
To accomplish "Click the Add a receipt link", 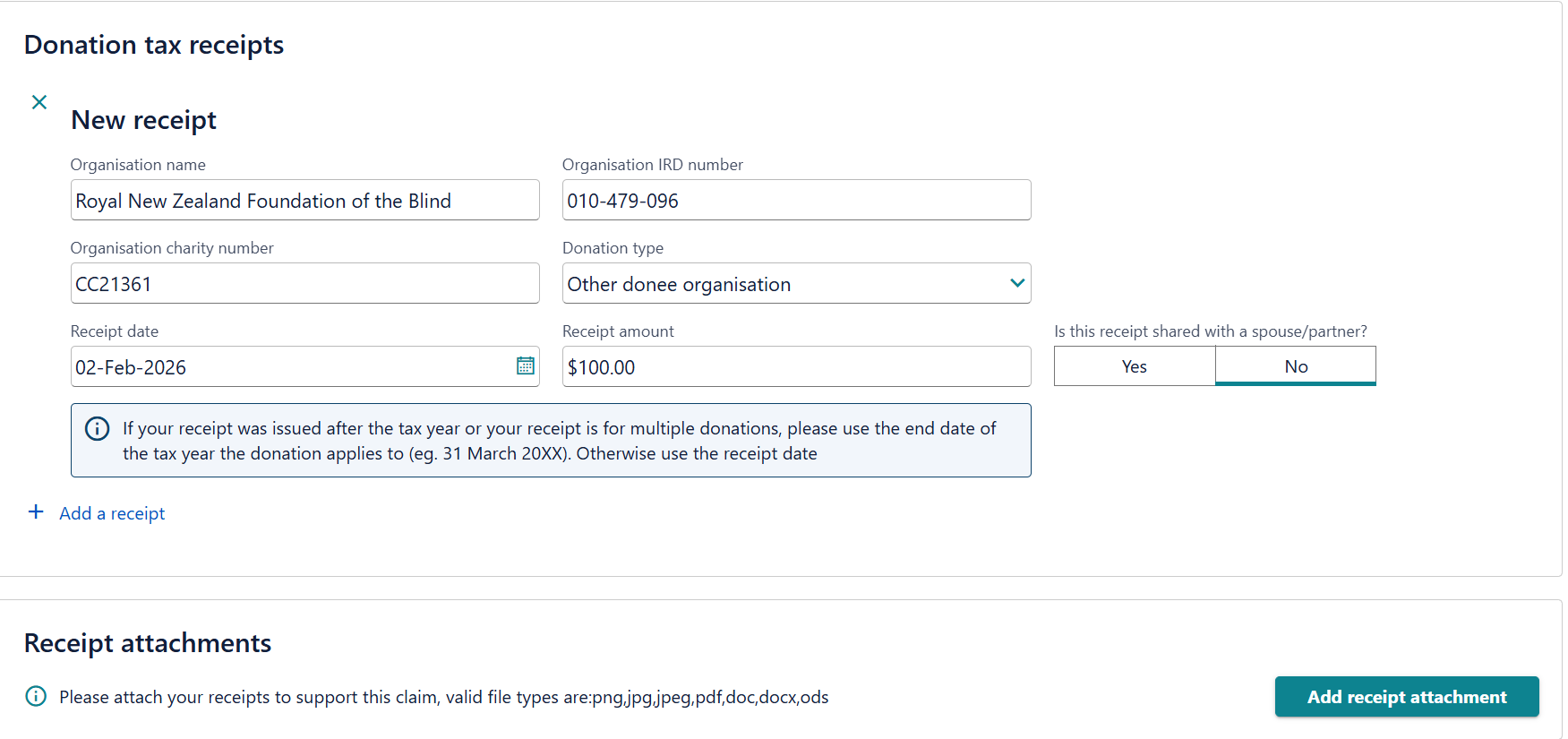I will pos(111,512).
